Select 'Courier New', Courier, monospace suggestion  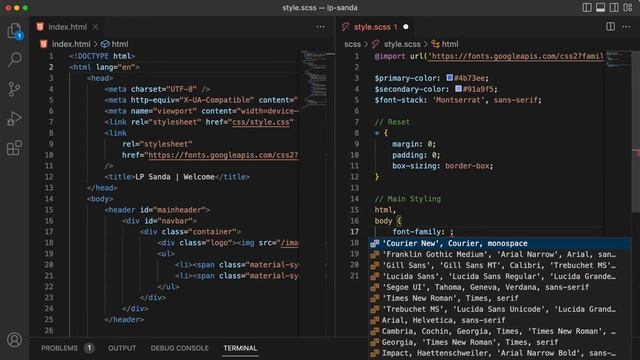coord(500,243)
